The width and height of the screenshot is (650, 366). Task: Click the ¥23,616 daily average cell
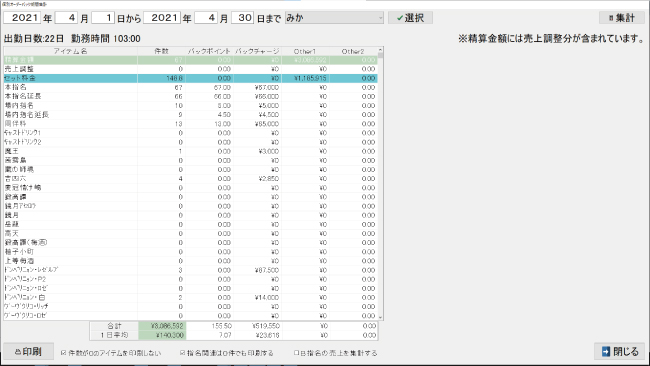[x=257, y=335]
